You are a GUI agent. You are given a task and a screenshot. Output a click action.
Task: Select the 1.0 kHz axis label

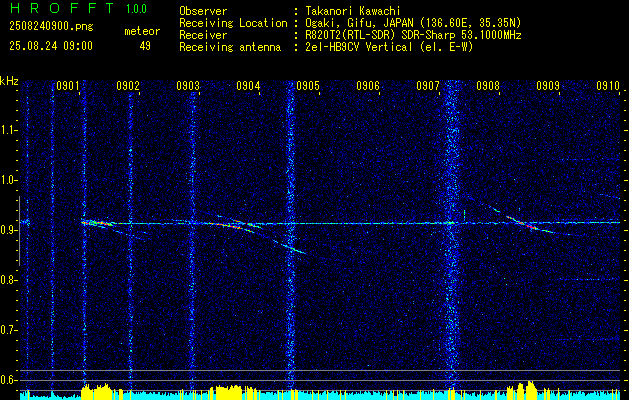point(9,180)
